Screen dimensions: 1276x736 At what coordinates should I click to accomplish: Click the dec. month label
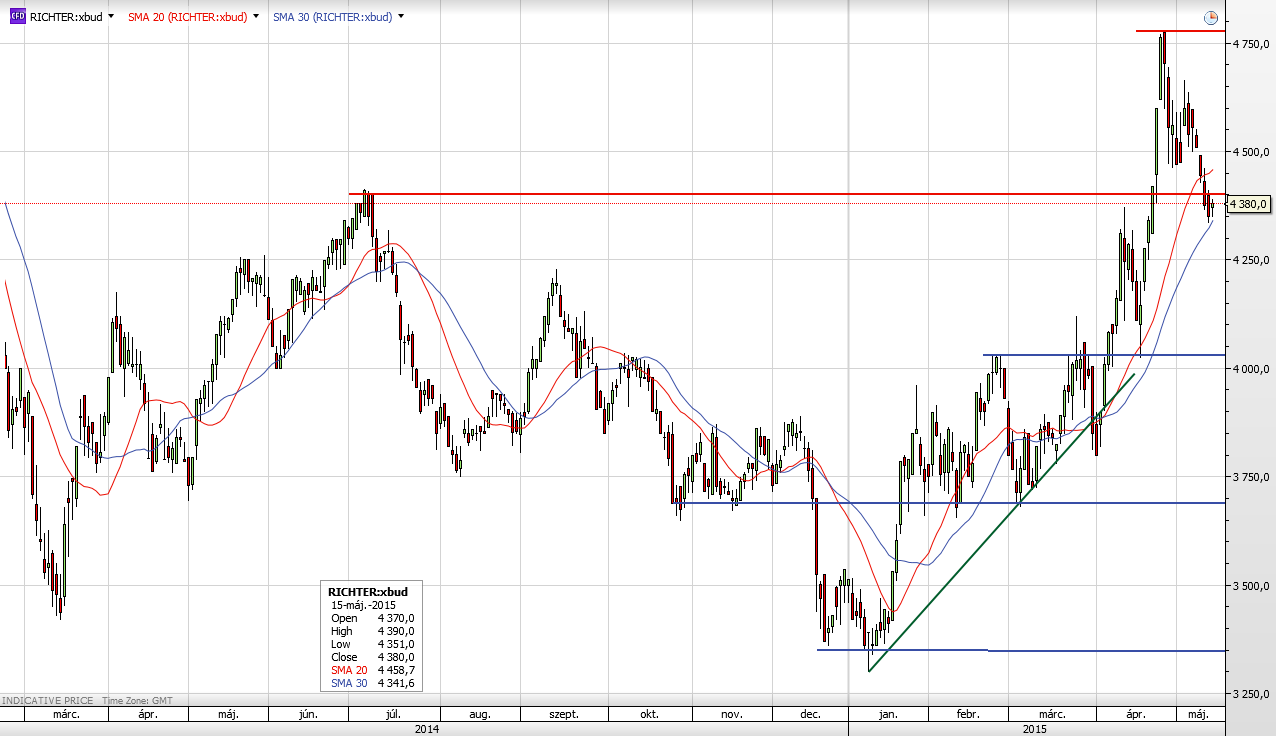(811, 715)
